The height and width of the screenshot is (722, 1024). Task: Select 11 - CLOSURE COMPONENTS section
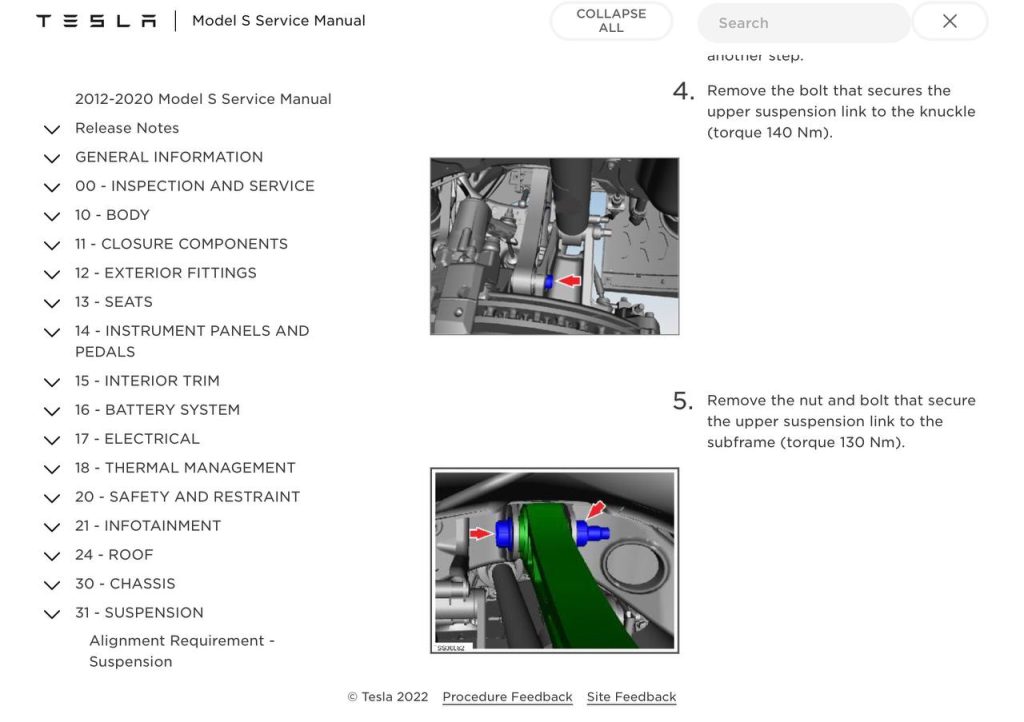tap(182, 244)
